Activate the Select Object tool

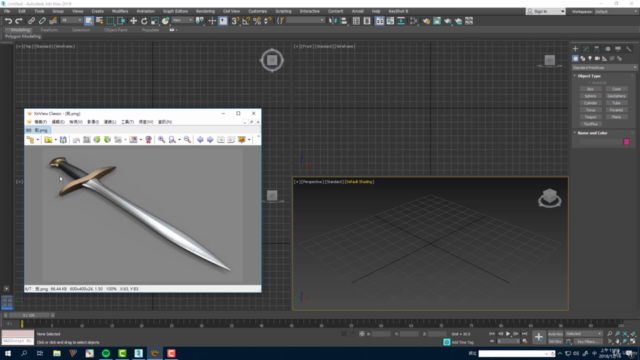[x=89, y=21]
